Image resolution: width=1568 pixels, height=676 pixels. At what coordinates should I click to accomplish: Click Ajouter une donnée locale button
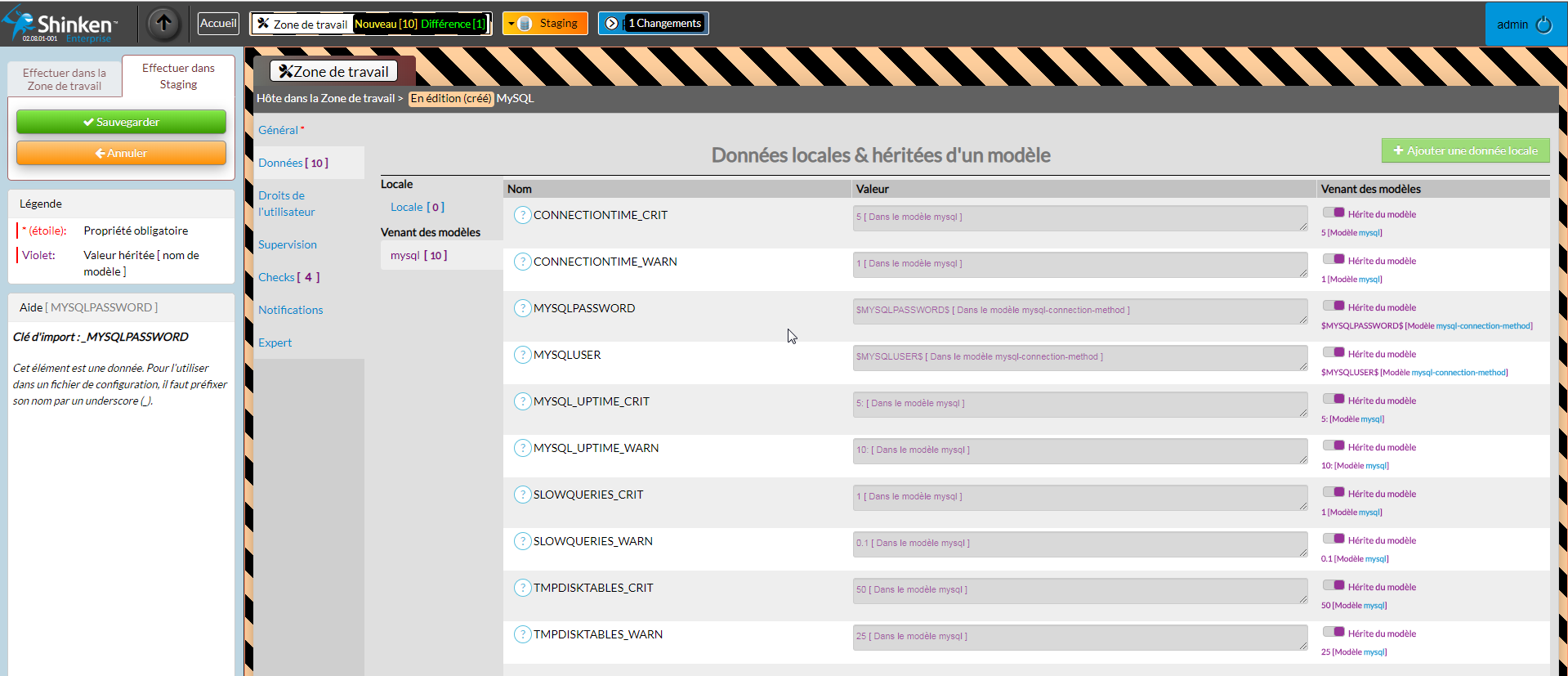pyautogui.click(x=1465, y=150)
